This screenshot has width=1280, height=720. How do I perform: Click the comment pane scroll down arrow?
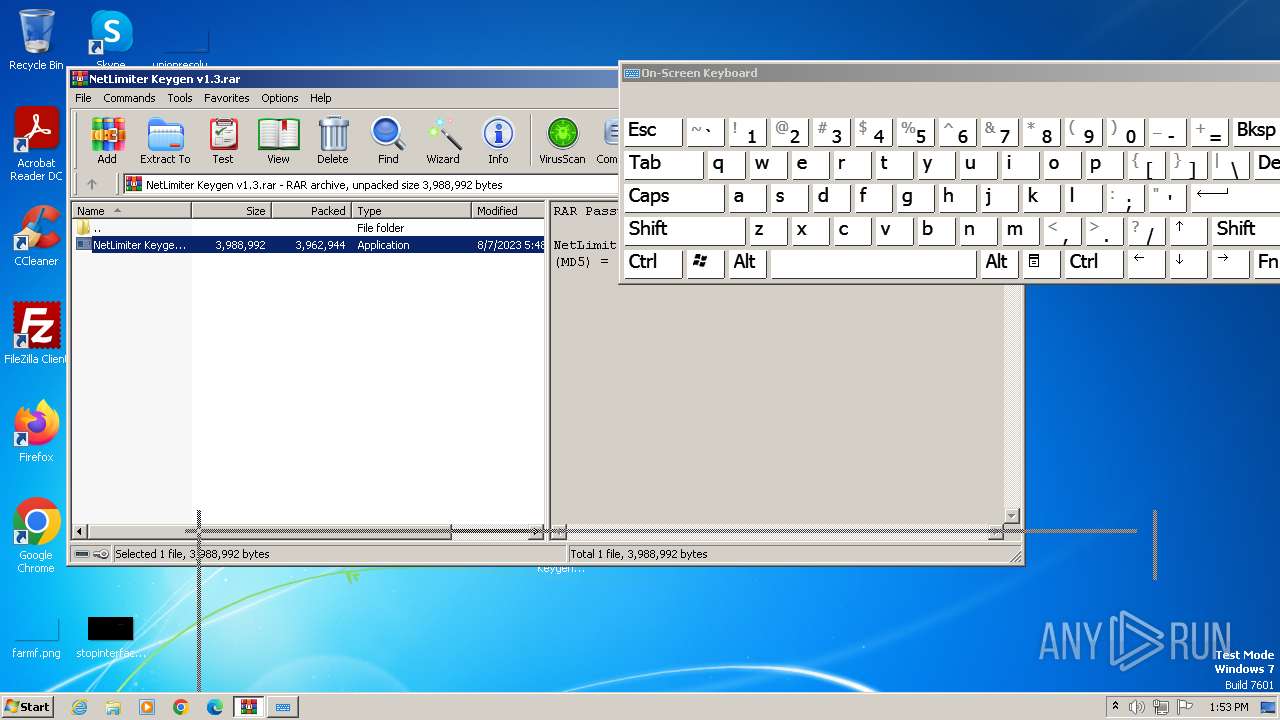pyautogui.click(x=1012, y=516)
